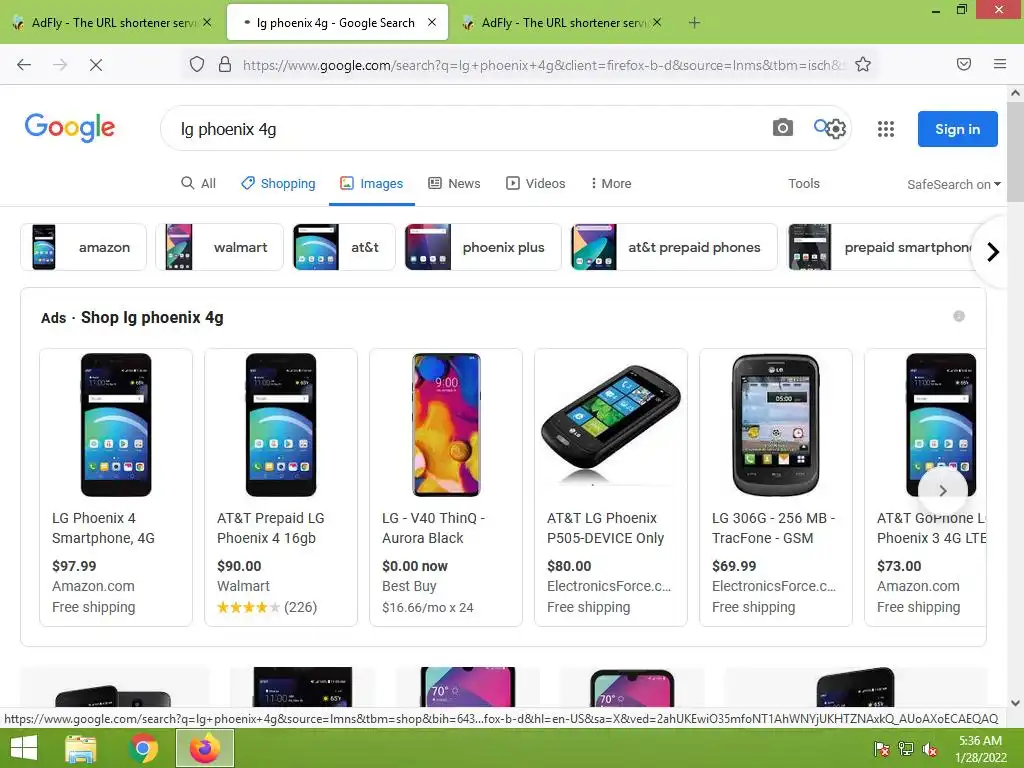Screen dimensions: 1024x768
Task: View site security padlock info
Action: point(225,65)
